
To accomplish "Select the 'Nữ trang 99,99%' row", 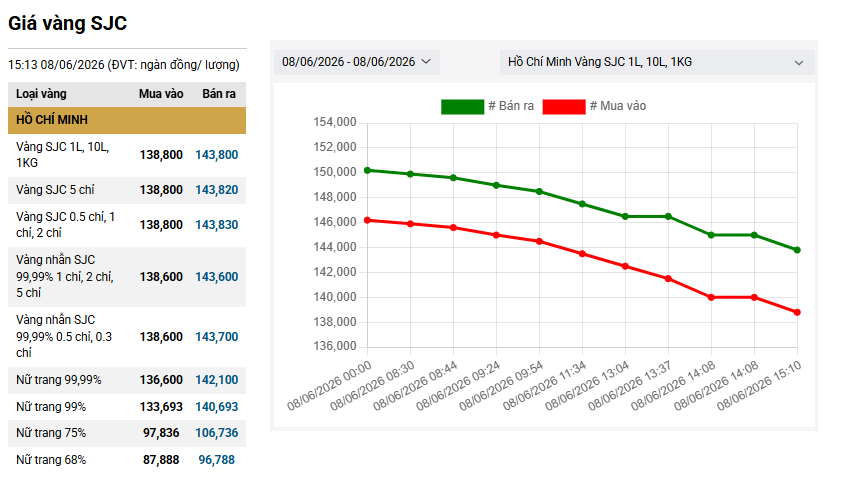I will coord(127,380).
